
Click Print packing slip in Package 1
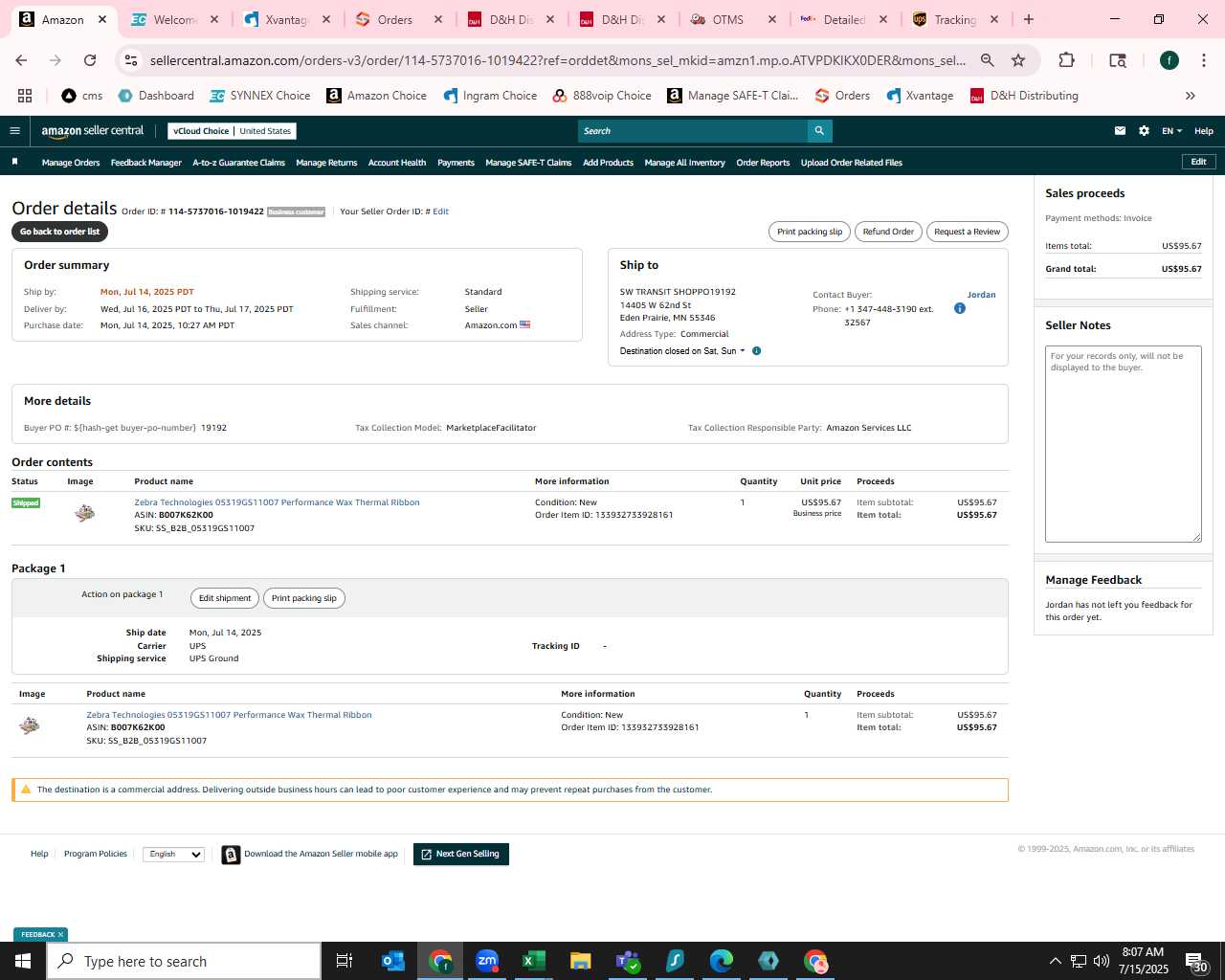point(304,598)
